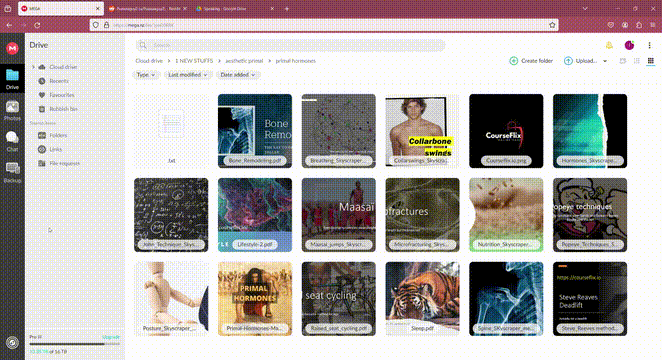Image resolution: width=662 pixels, height=360 pixels.
Task: Open the Last modified filter dropdown
Action: (x=187, y=75)
